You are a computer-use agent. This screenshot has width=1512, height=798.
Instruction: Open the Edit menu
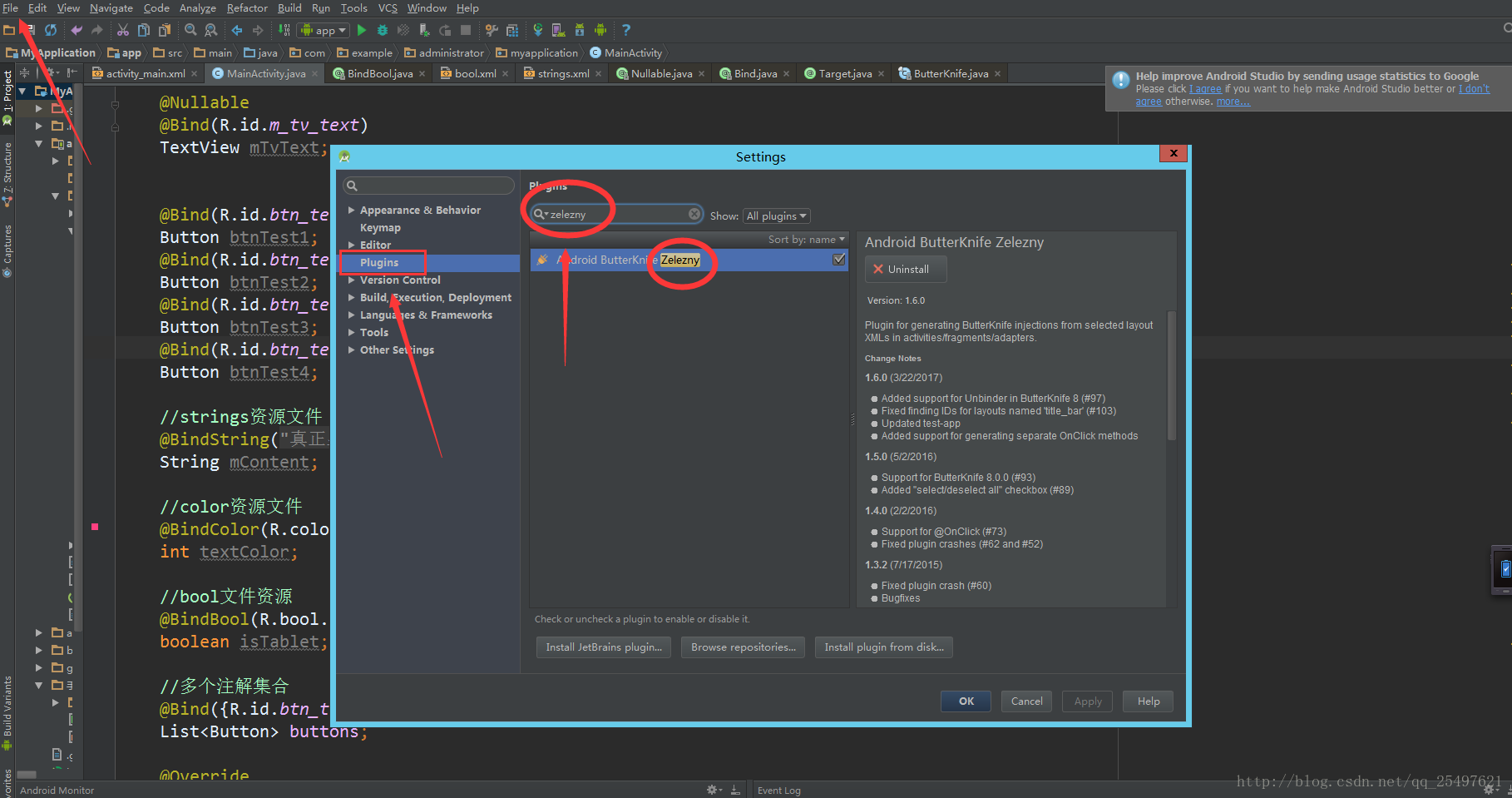click(x=37, y=7)
